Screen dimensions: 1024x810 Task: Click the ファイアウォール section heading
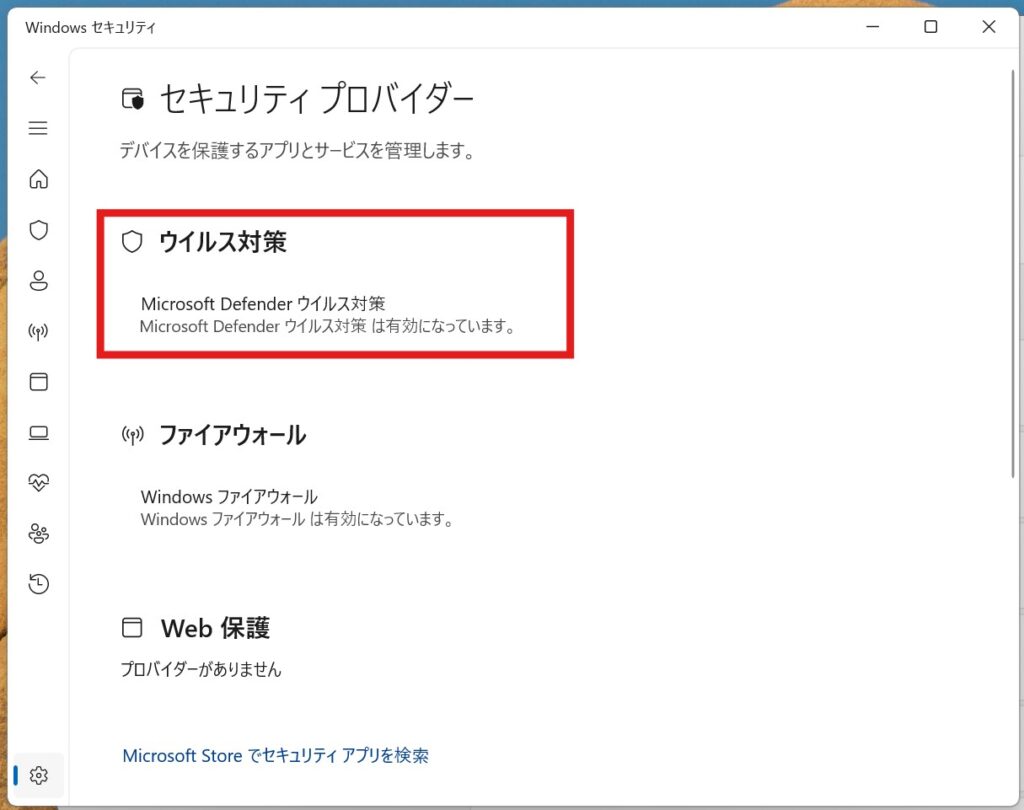pos(232,435)
